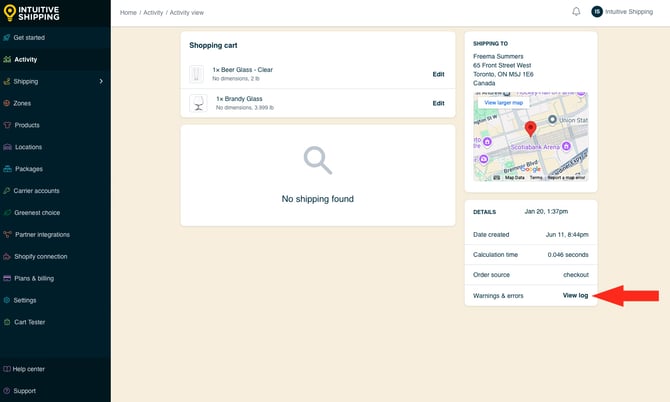670x402 pixels.
Task: Click the Plans & billing card icon
Action: click(x=7, y=278)
